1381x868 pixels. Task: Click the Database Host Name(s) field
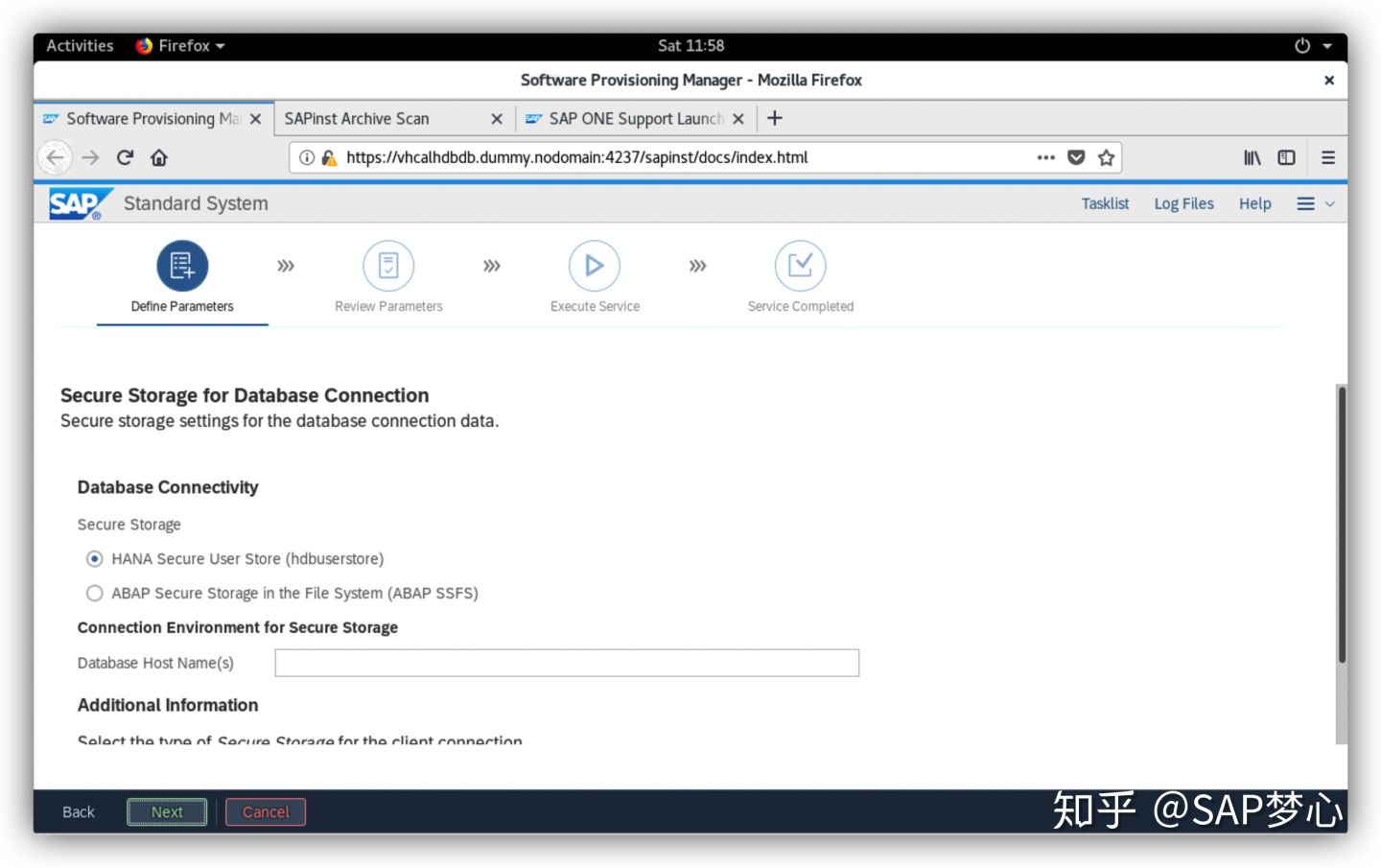pos(567,663)
